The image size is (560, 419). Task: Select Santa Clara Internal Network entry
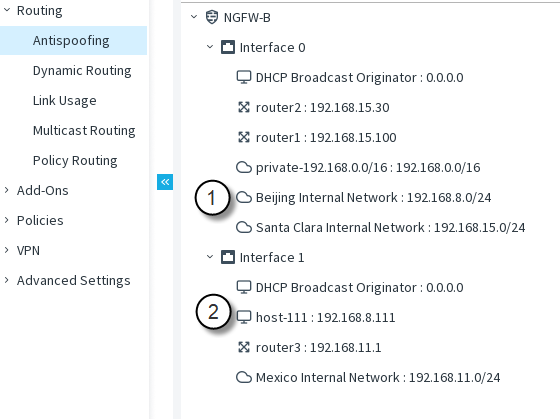[381, 228]
